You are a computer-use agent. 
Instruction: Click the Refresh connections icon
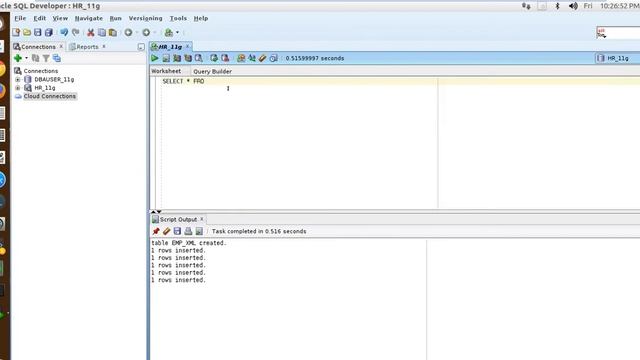pyautogui.click(x=36, y=58)
